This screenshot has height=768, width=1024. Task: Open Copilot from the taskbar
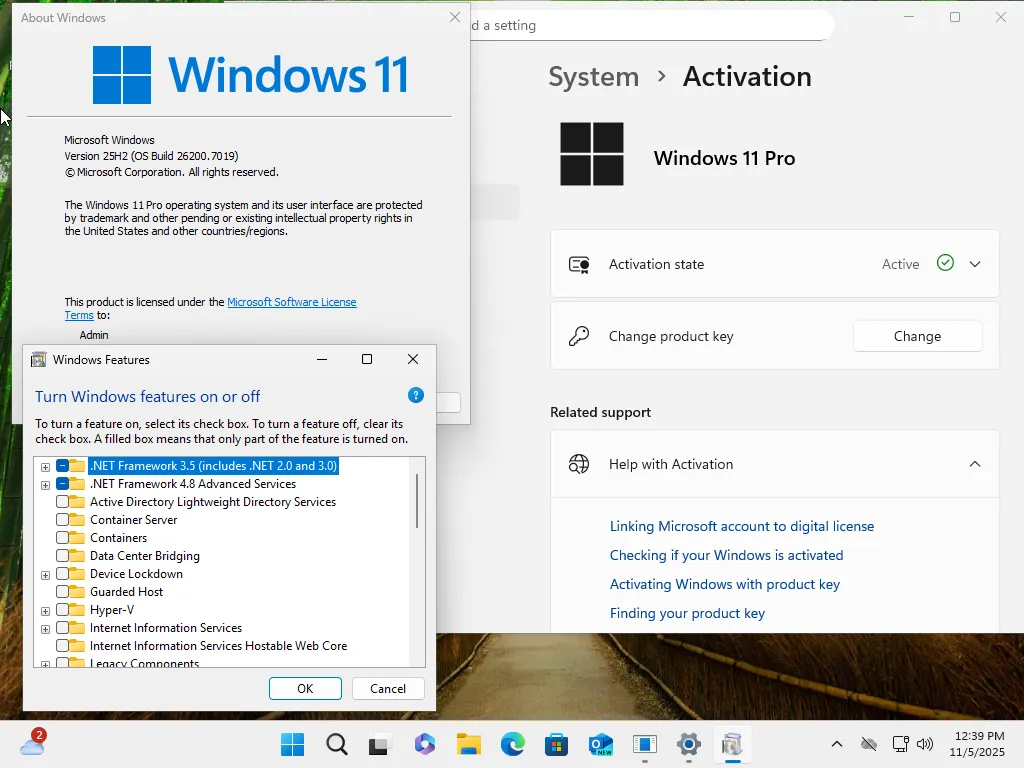[424, 745]
